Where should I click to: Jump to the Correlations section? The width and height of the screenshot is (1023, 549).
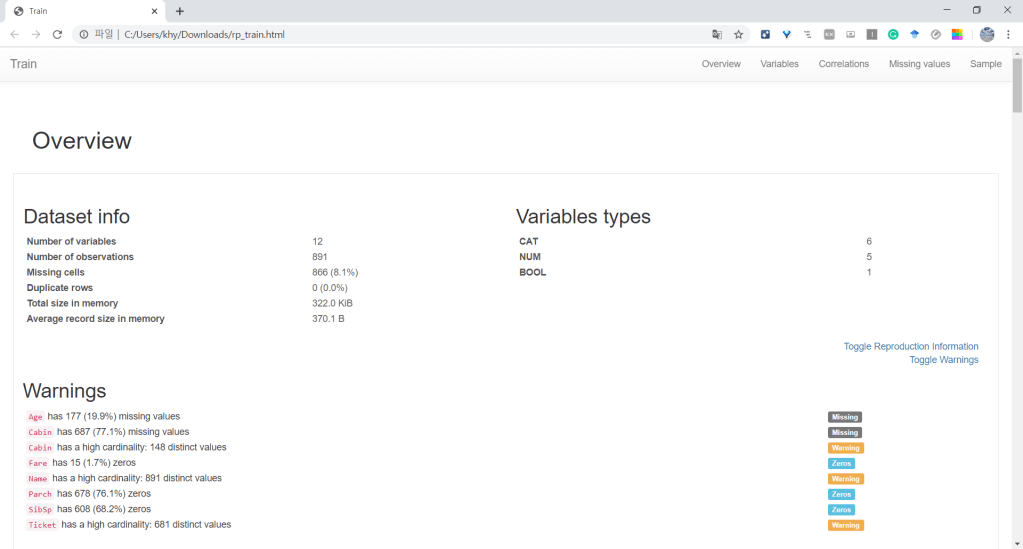click(x=843, y=64)
